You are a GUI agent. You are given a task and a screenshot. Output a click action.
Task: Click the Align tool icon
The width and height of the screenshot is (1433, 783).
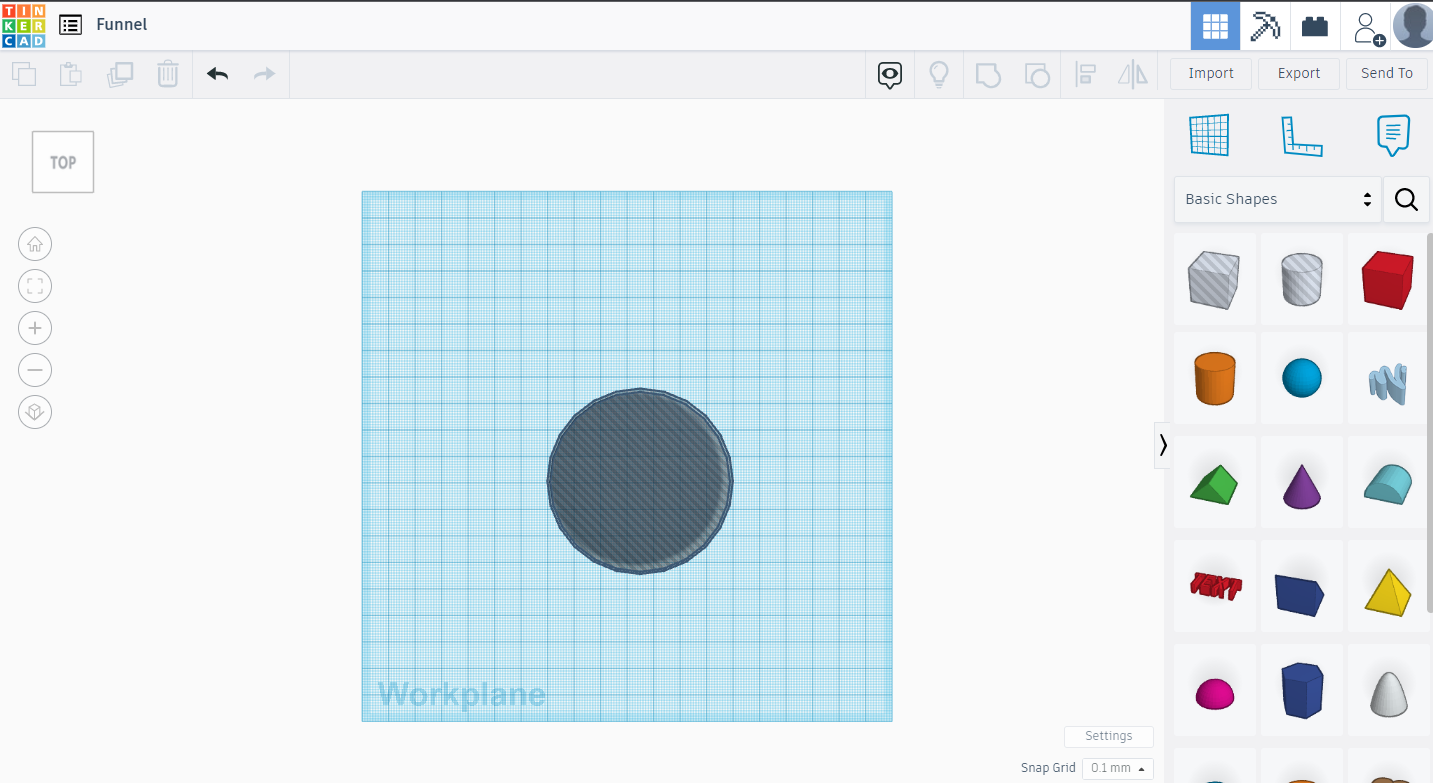coord(1085,75)
